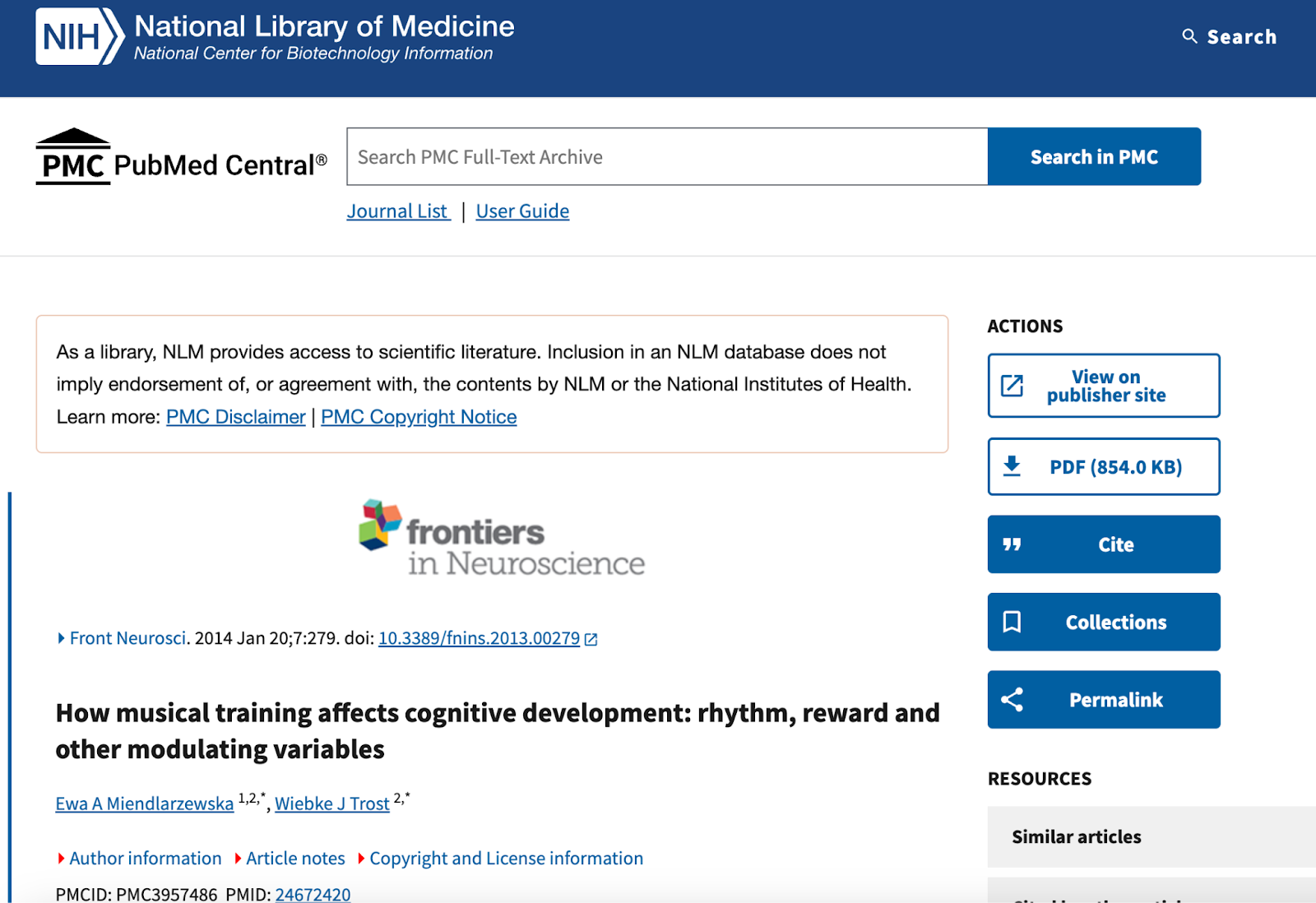This screenshot has width=1316, height=903.
Task: Open the User Guide link
Action: click(x=522, y=211)
